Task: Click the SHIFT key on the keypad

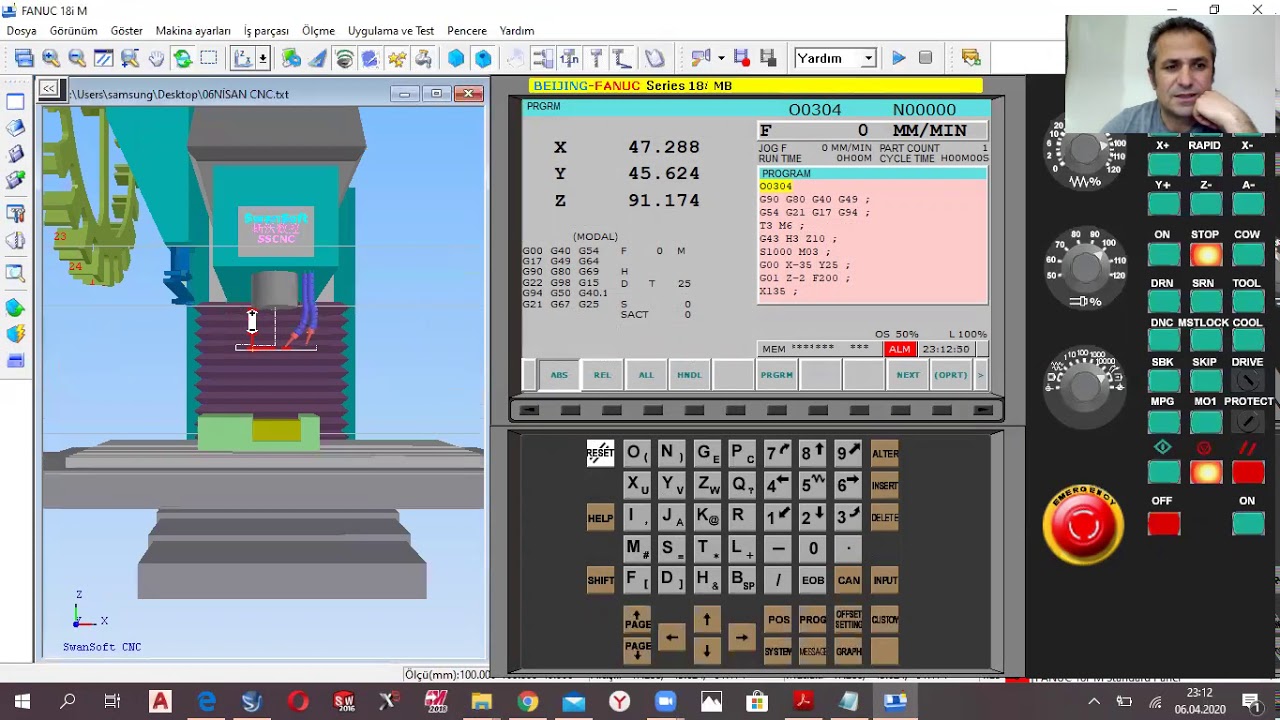Action: (x=600, y=580)
